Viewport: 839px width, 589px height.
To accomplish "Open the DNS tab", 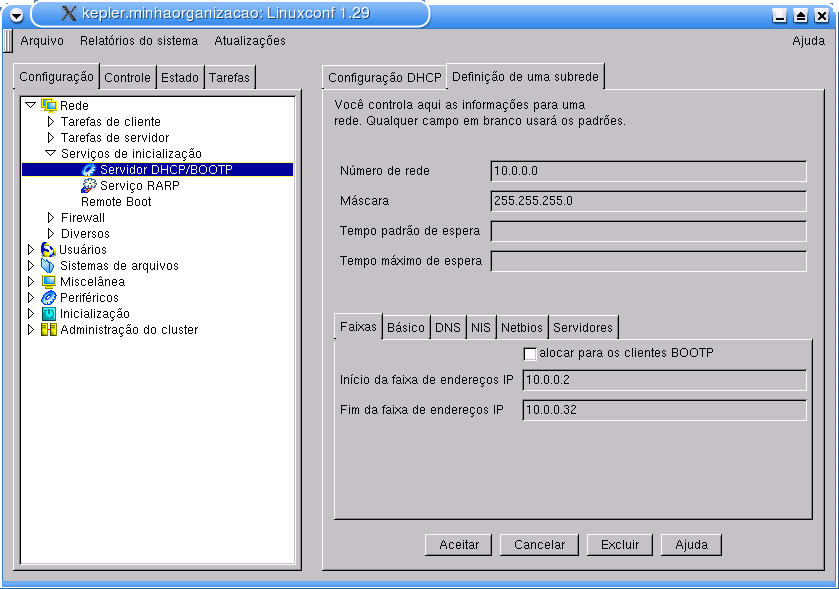I will click(x=448, y=327).
